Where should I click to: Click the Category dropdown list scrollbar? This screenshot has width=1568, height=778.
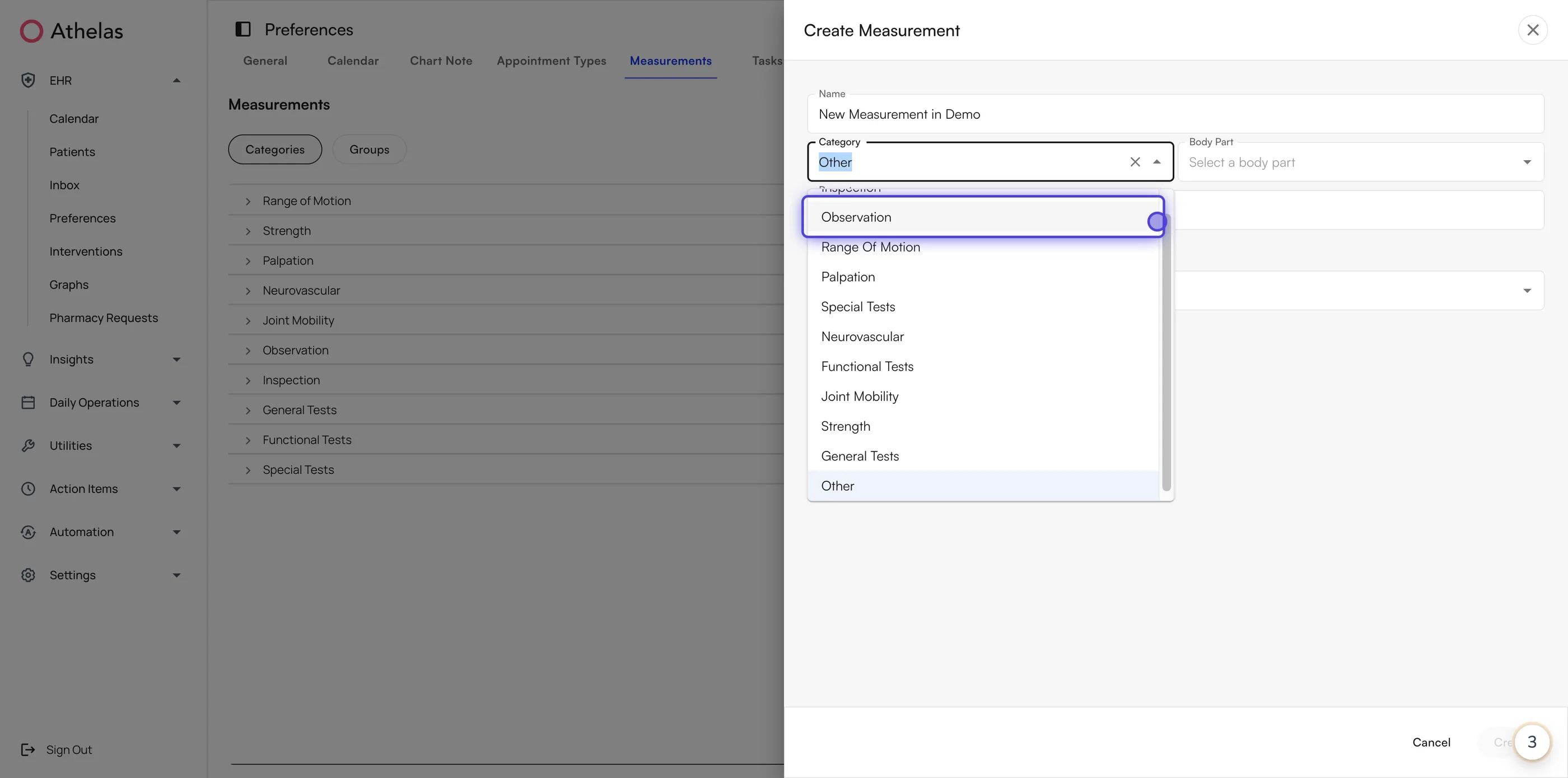[1166, 353]
